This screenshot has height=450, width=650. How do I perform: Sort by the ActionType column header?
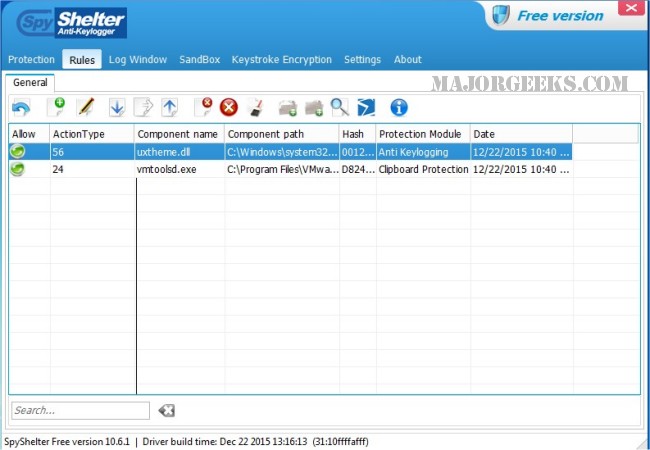92,134
